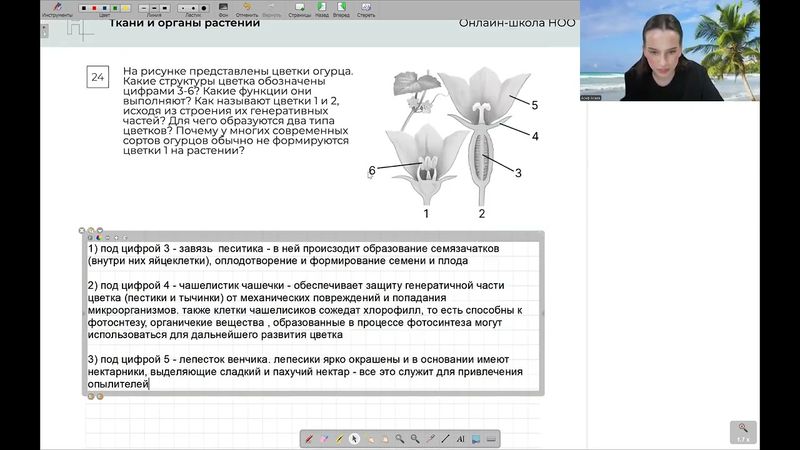The image size is (800, 450).
Task: Select the highlighter marker tool
Action: pyautogui.click(x=340, y=438)
